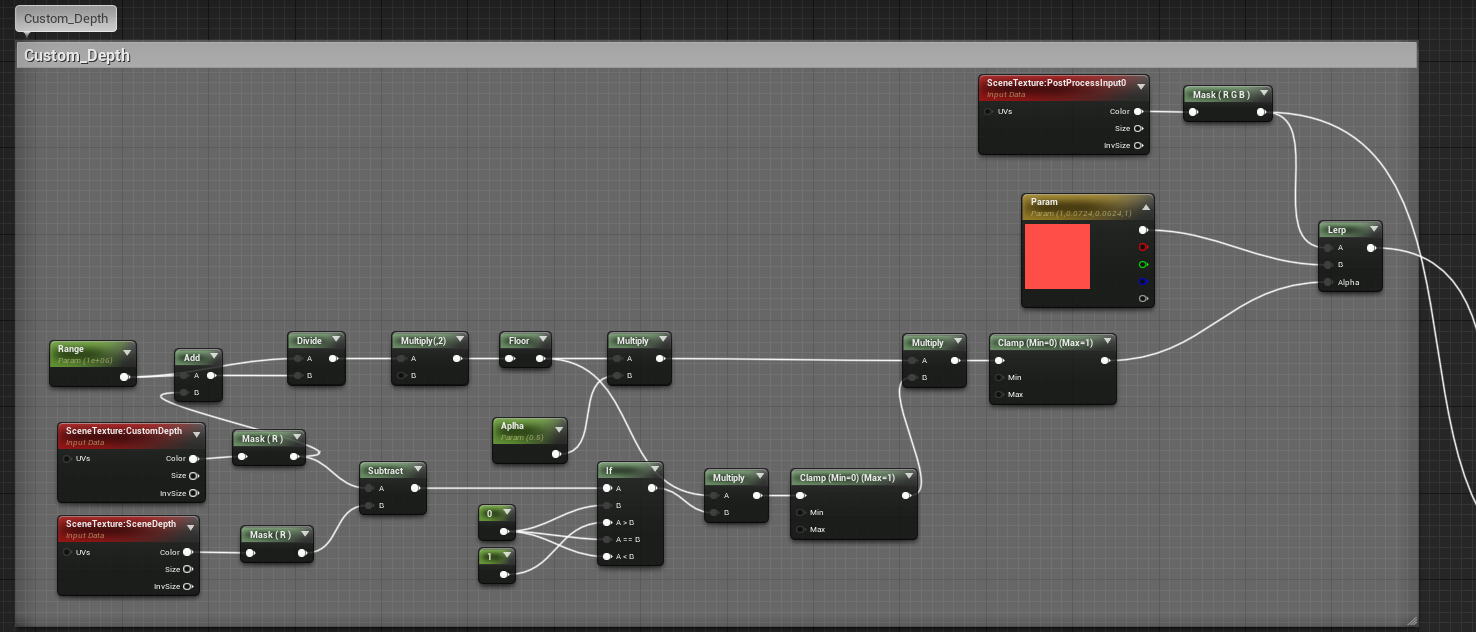Select the 'Multiply(,2)' node title

click(x=421, y=341)
